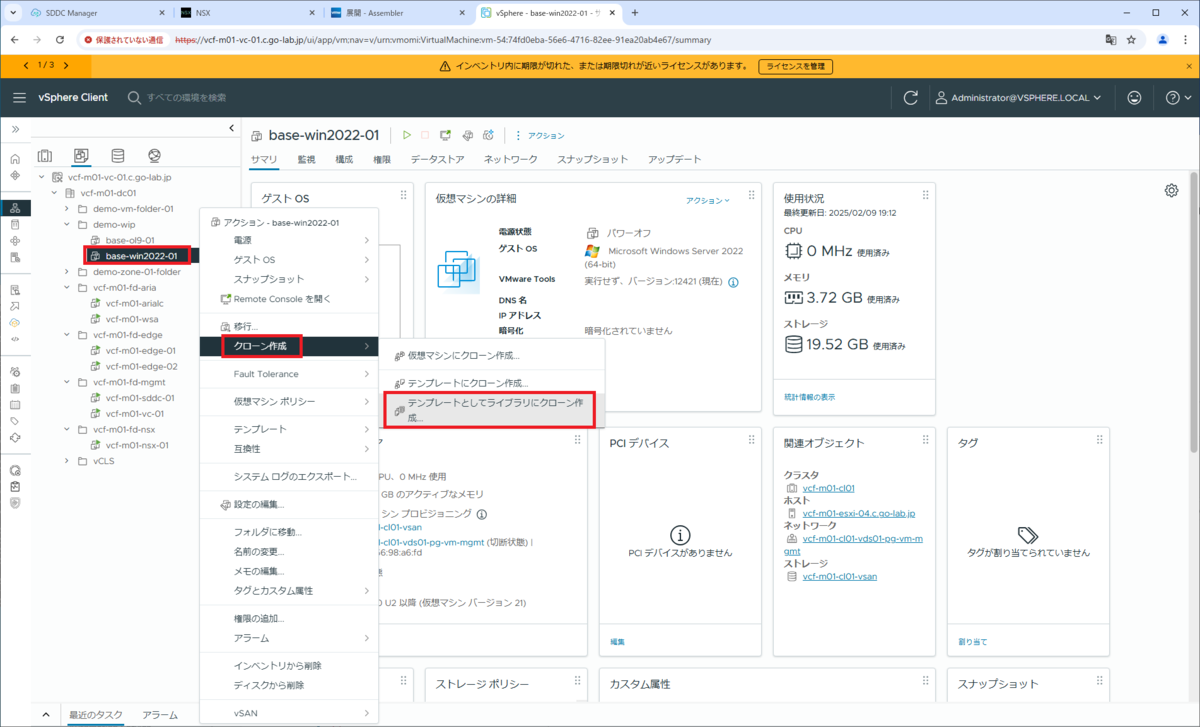Open the 監視 tab
Viewport: 1200px width, 727px height.
pyautogui.click(x=306, y=160)
